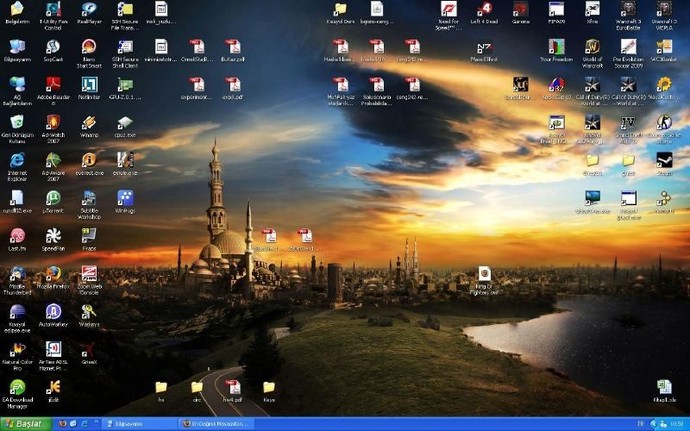
Task: Open the King Of Fighters file icon
Action: [484, 274]
